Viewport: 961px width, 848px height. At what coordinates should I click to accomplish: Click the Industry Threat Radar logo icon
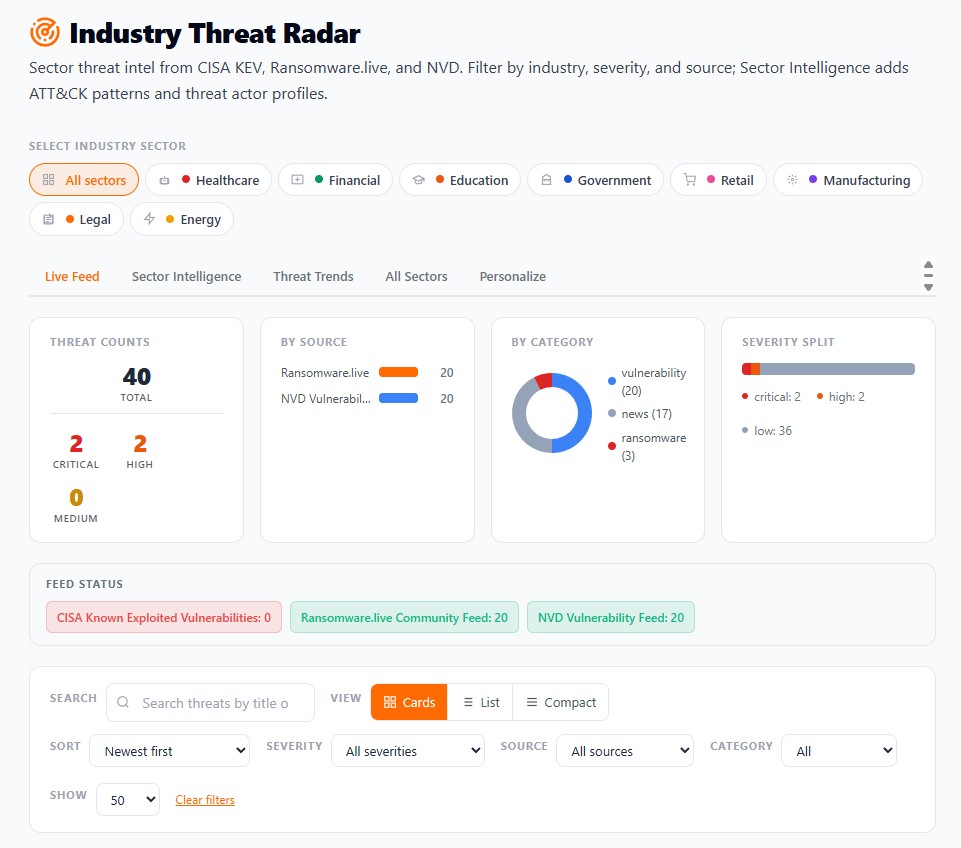pos(41,31)
